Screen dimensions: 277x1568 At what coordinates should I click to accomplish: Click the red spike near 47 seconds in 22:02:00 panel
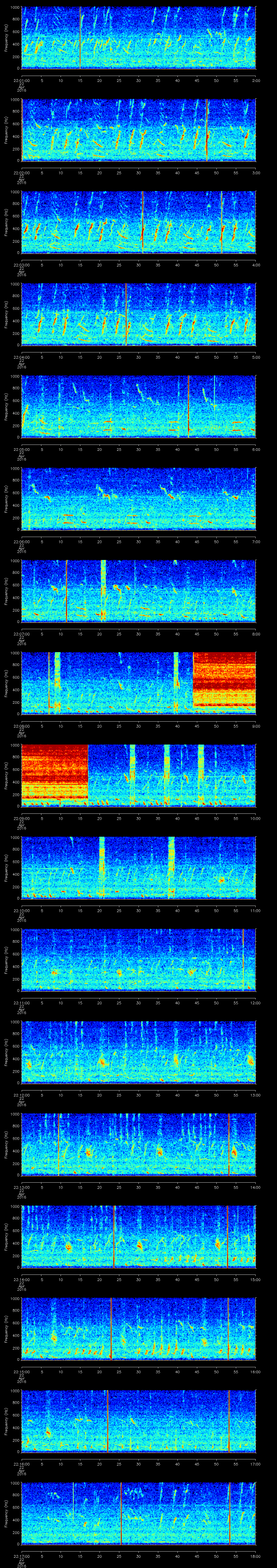(x=207, y=130)
